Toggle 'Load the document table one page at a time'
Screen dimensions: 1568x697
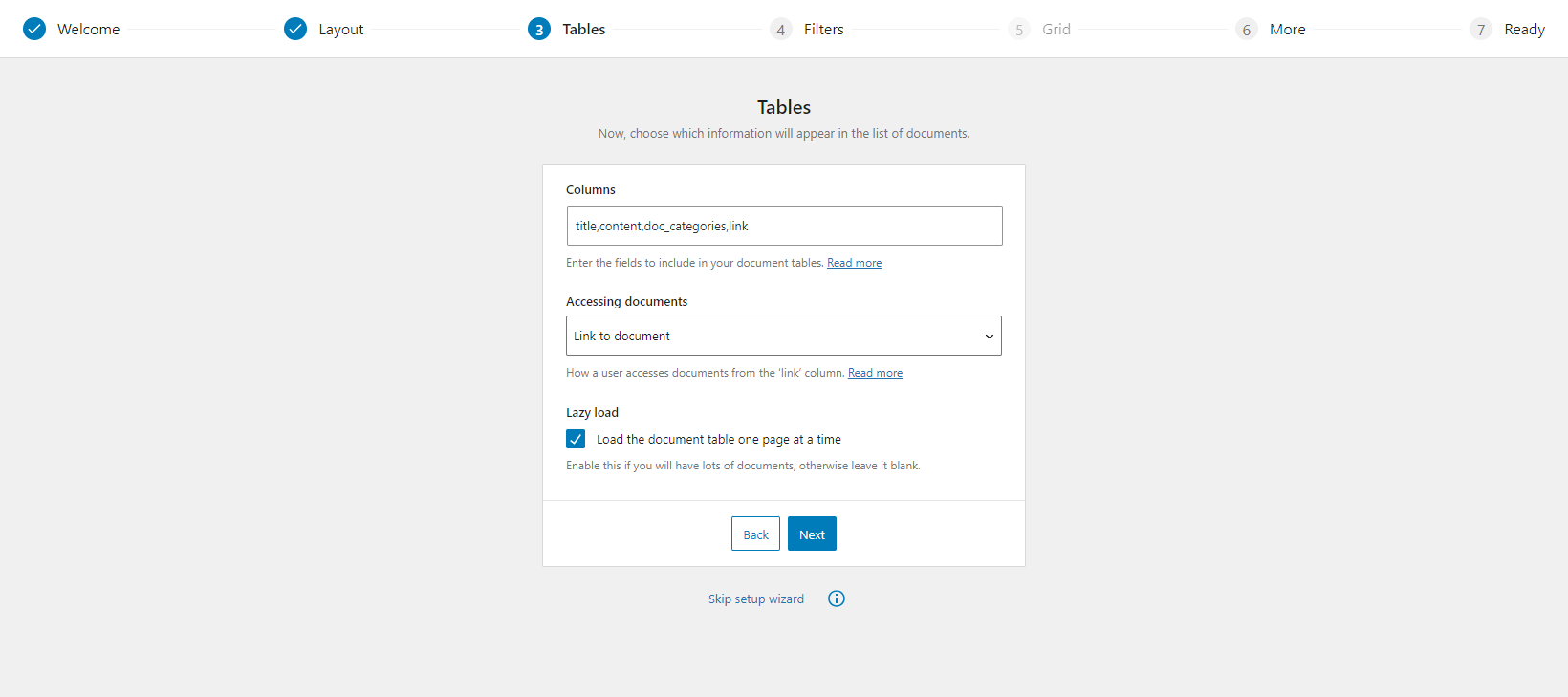coord(576,438)
